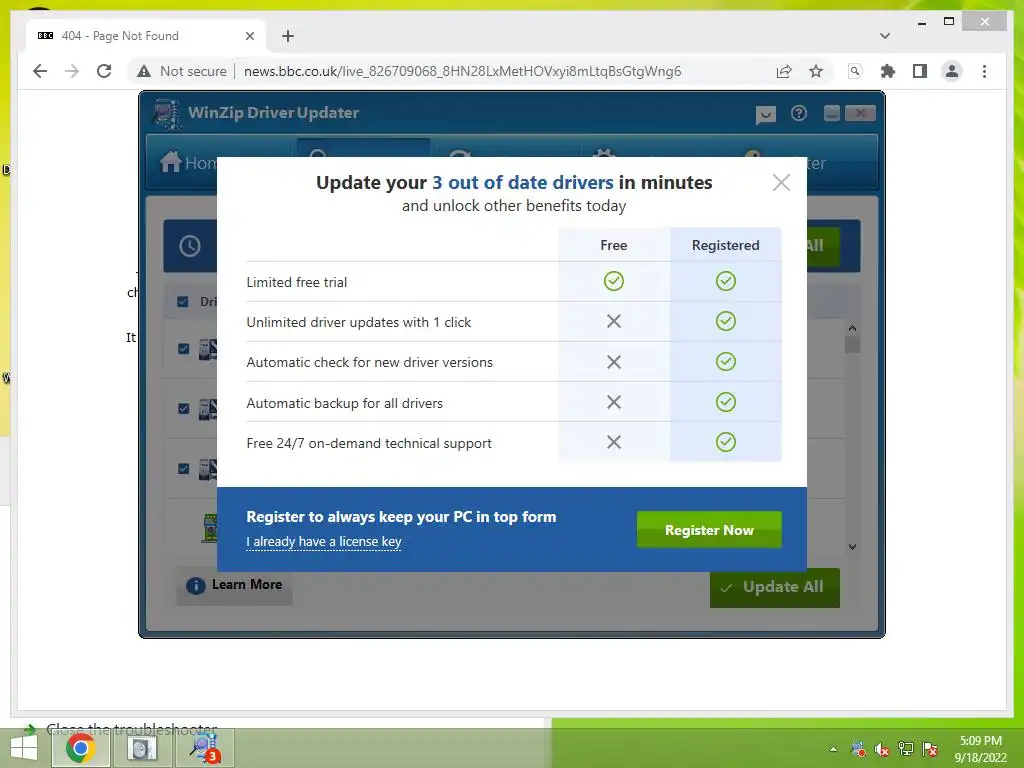Viewport: 1024px width, 768px height.
Task: Click the driver icon in the second list row
Action: [208, 409]
